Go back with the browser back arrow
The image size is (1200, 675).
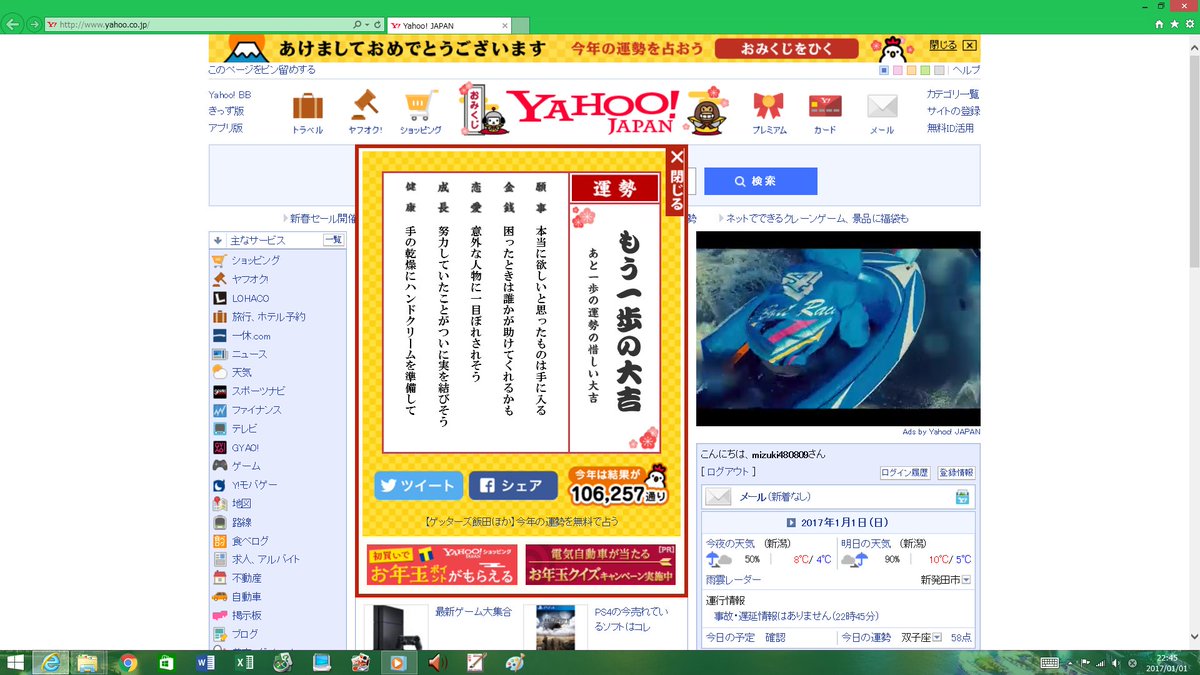(x=13, y=24)
